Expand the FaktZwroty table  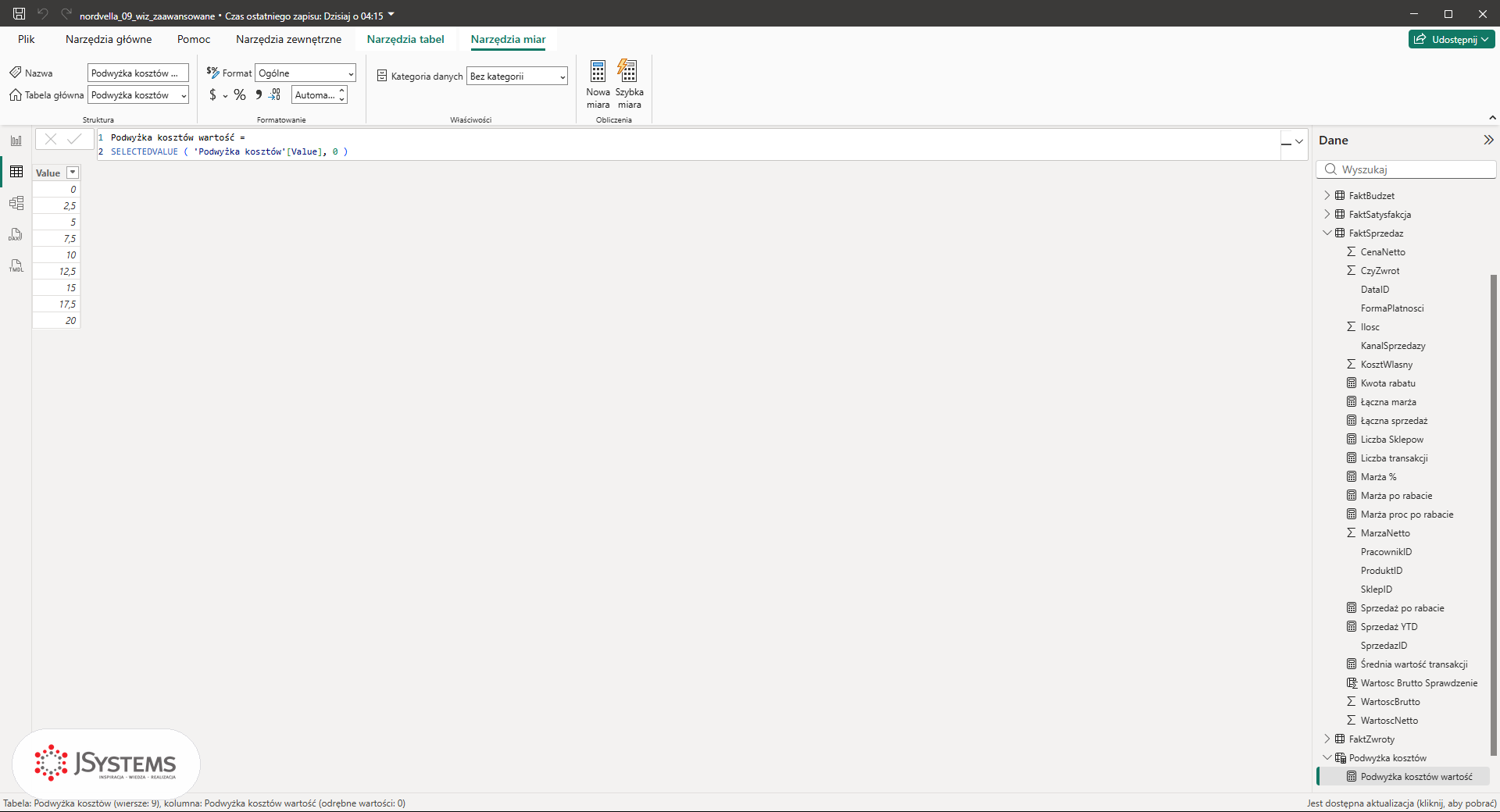tap(1327, 739)
